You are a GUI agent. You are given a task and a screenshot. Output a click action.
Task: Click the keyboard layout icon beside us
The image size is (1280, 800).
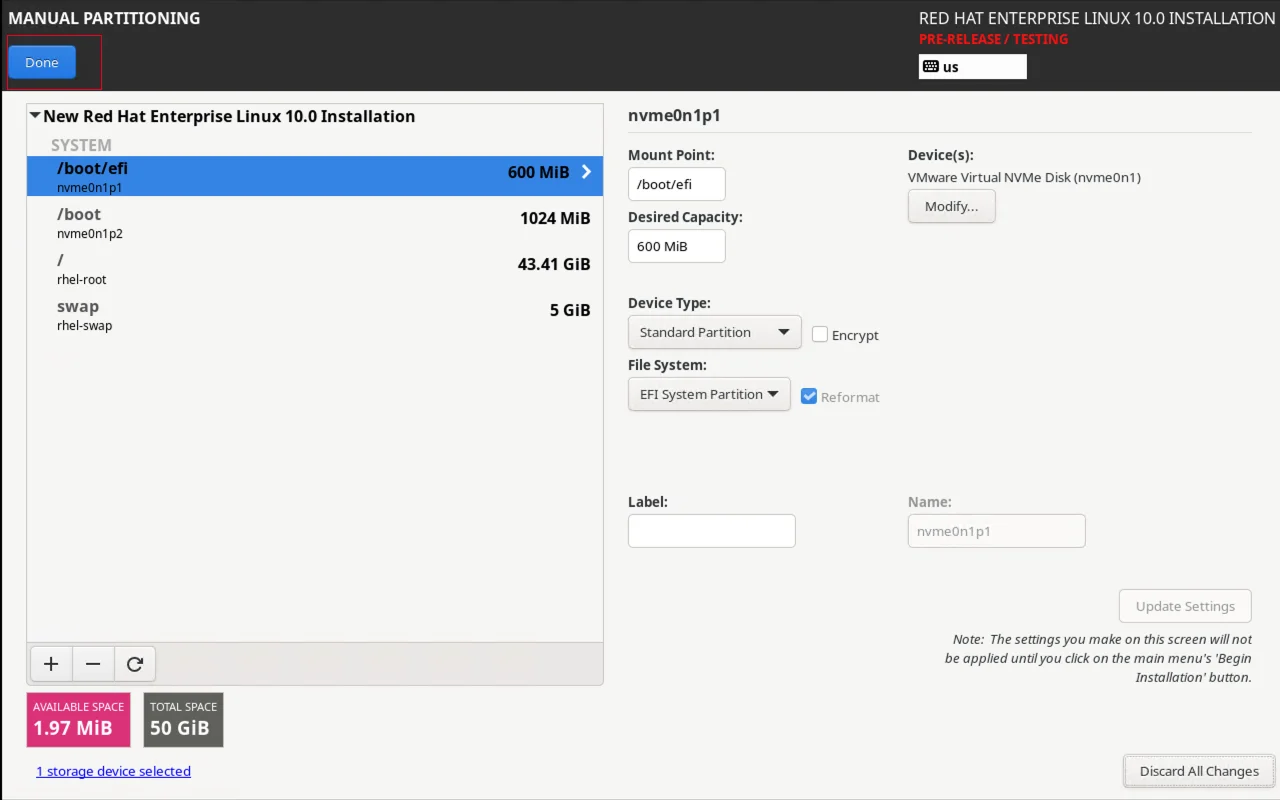[x=931, y=67]
